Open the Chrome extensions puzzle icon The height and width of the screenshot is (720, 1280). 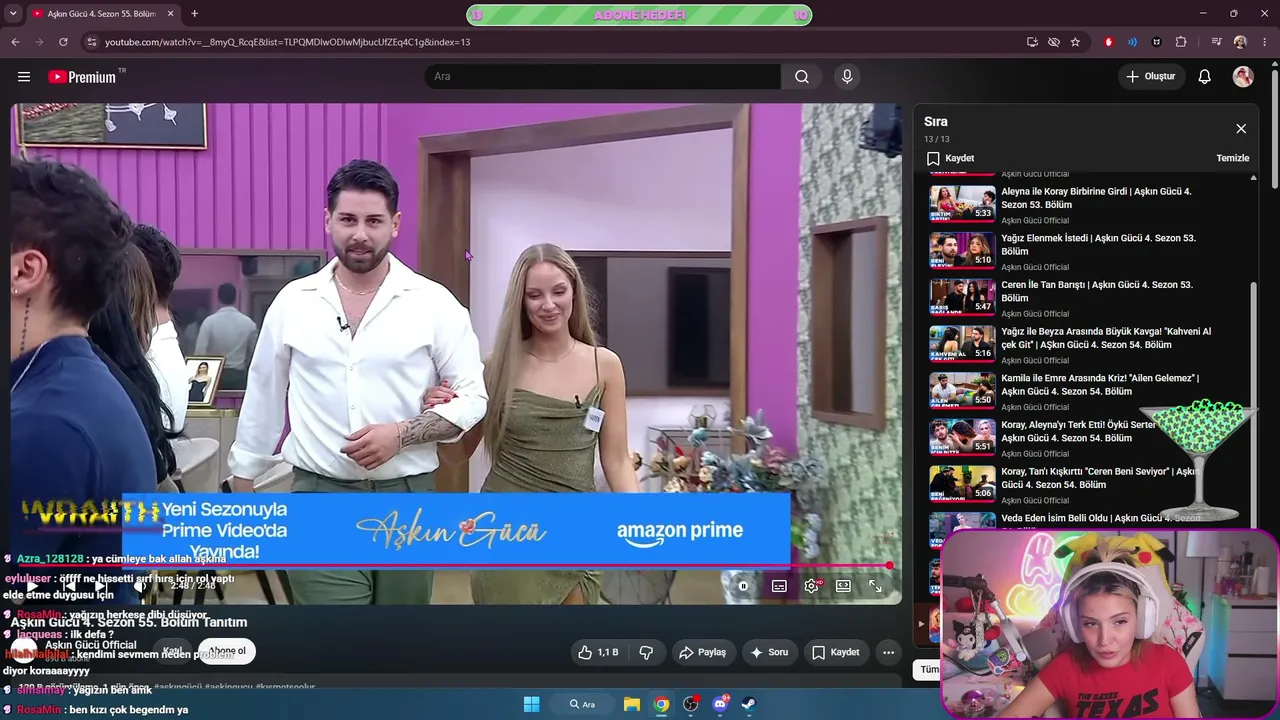pyautogui.click(x=1181, y=42)
